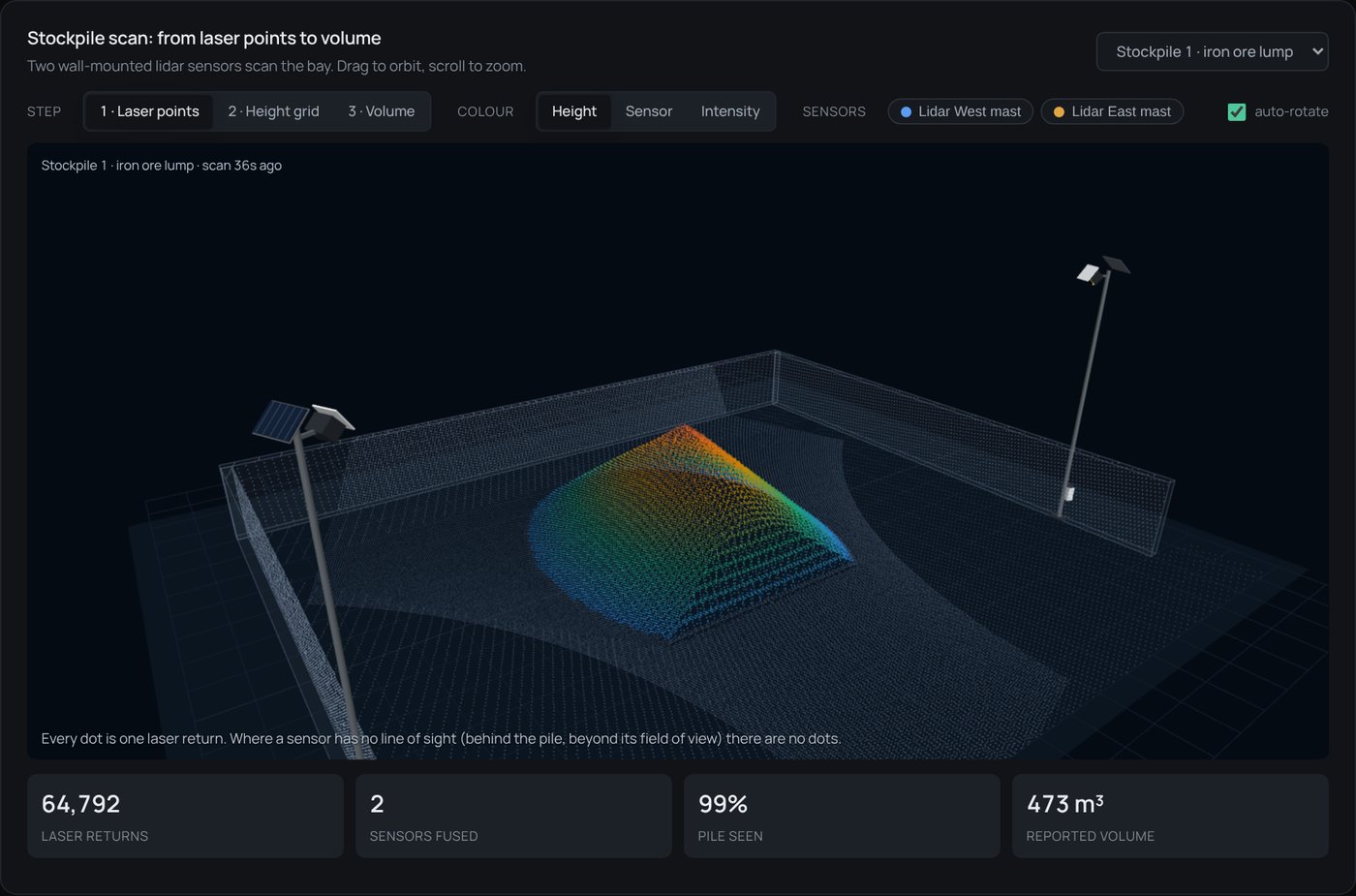Click the LASER RETURNS label

(x=95, y=836)
